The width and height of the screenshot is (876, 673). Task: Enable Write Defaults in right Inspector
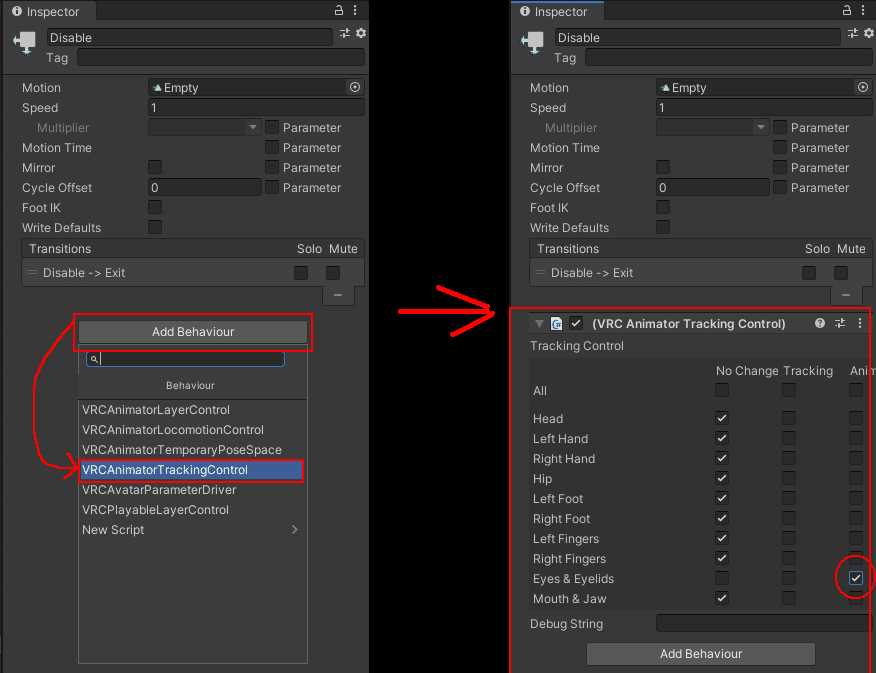coord(663,227)
